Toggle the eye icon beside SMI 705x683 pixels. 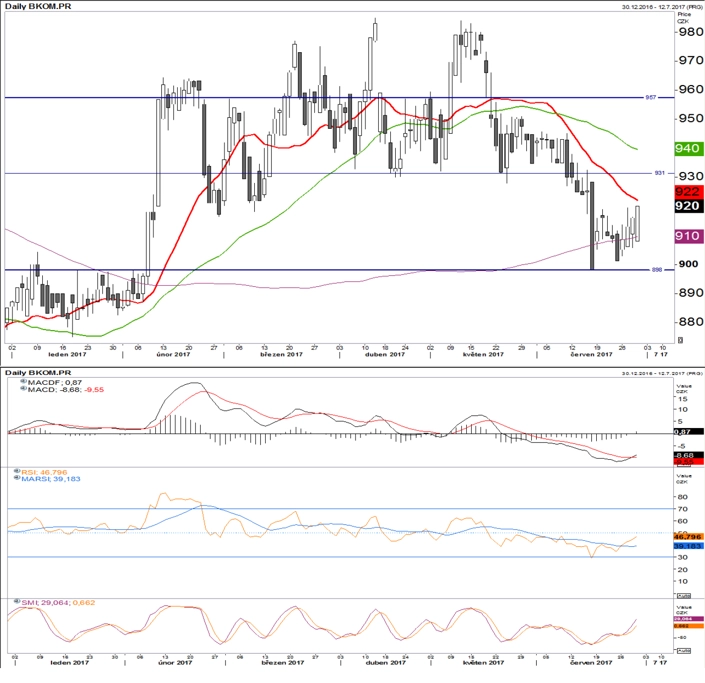(x=17, y=602)
